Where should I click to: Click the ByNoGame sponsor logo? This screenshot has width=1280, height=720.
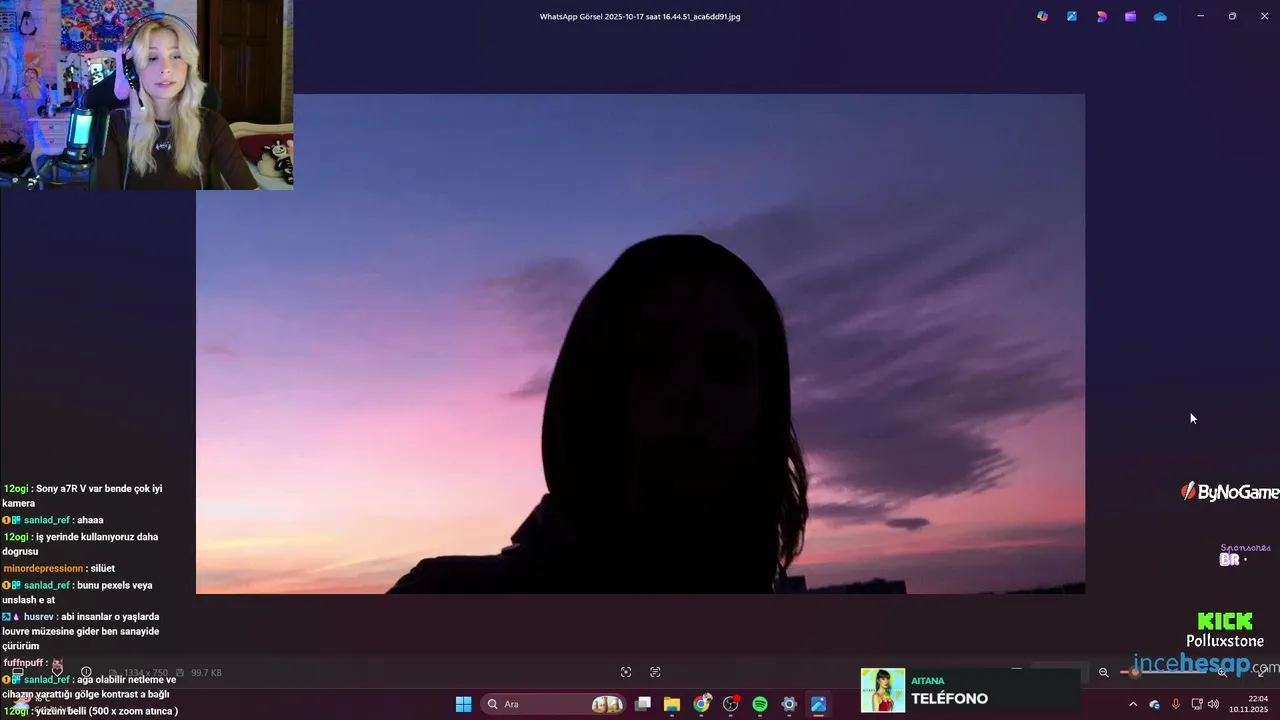(x=1229, y=492)
